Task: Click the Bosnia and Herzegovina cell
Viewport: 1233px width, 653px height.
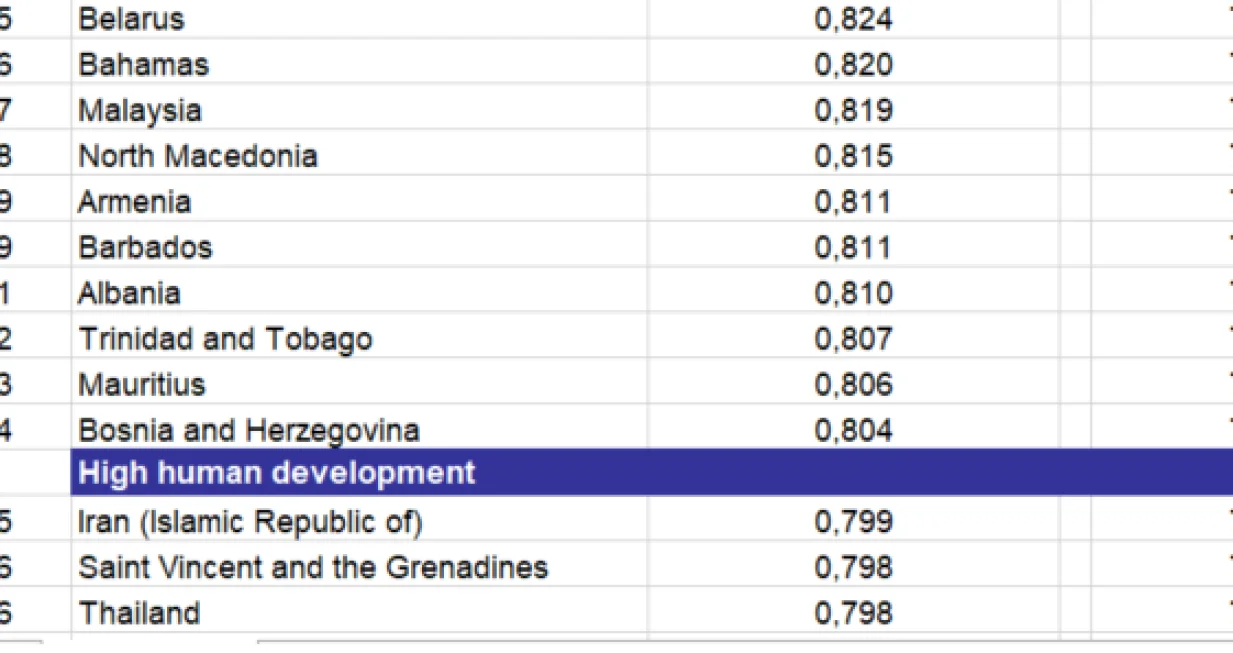Action: pyautogui.click(x=249, y=431)
